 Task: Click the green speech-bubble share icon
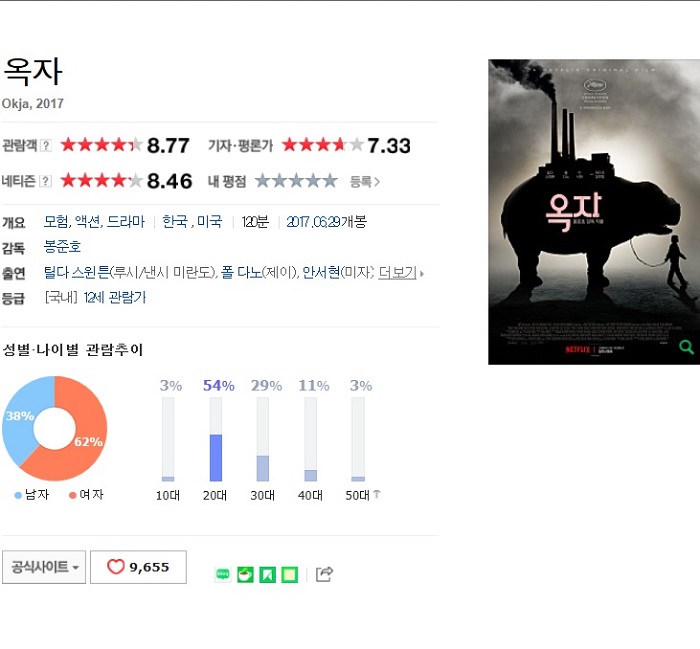(x=223, y=574)
